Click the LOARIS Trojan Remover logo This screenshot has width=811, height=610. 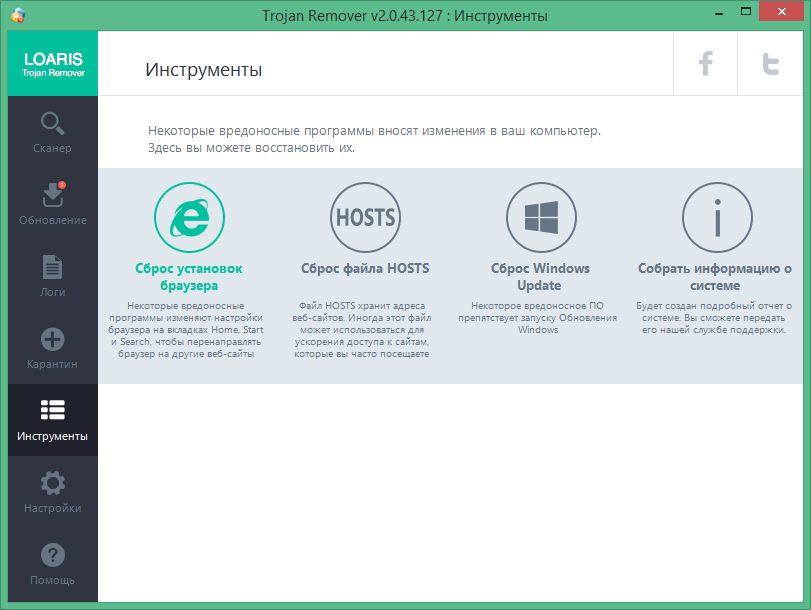point(53,64)
